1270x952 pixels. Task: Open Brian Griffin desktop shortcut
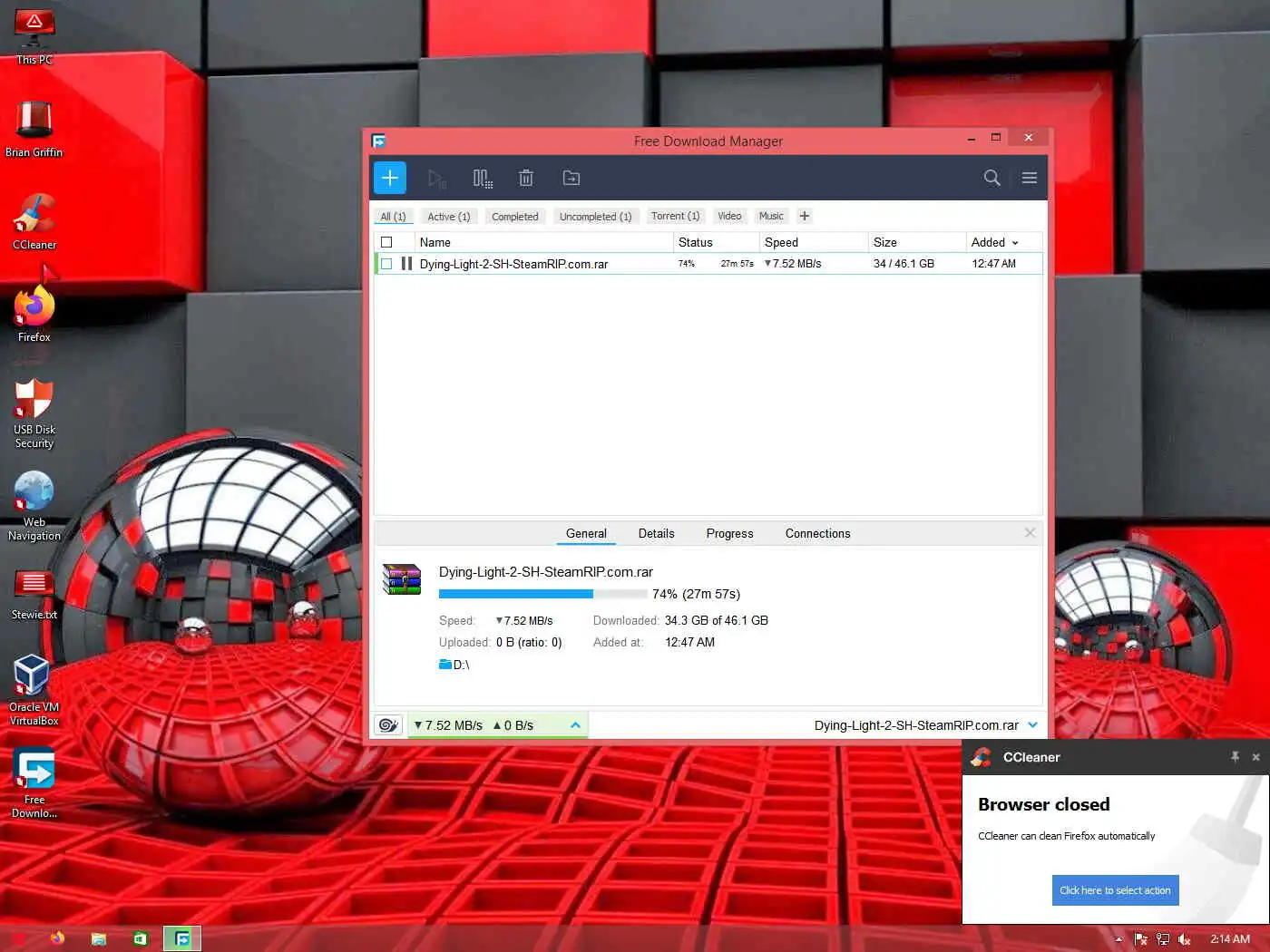[x=34, y=129]
